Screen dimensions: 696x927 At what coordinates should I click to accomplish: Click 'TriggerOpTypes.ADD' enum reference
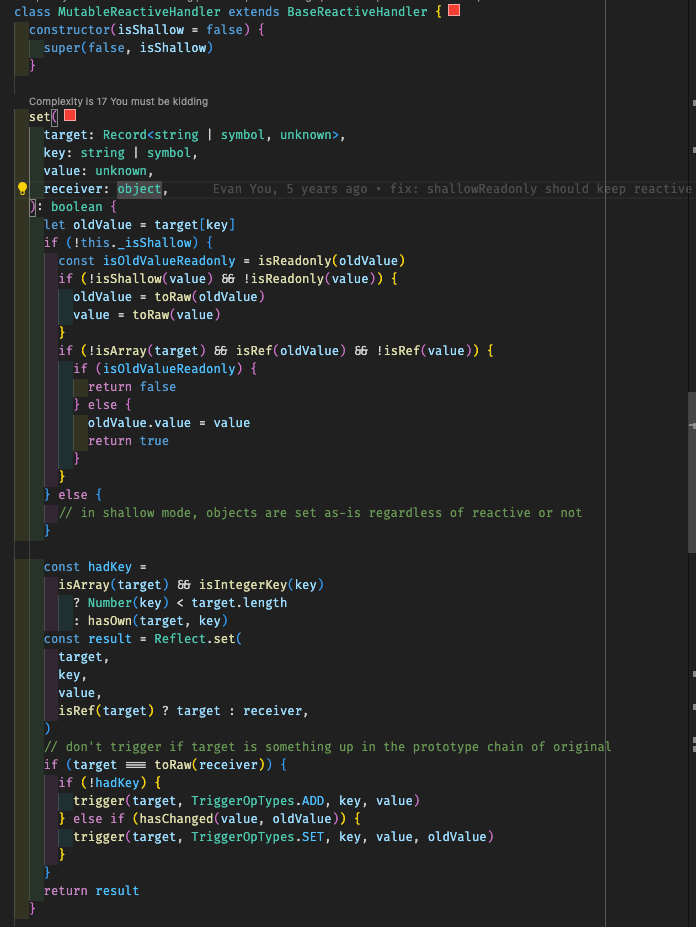pos(258,800)
